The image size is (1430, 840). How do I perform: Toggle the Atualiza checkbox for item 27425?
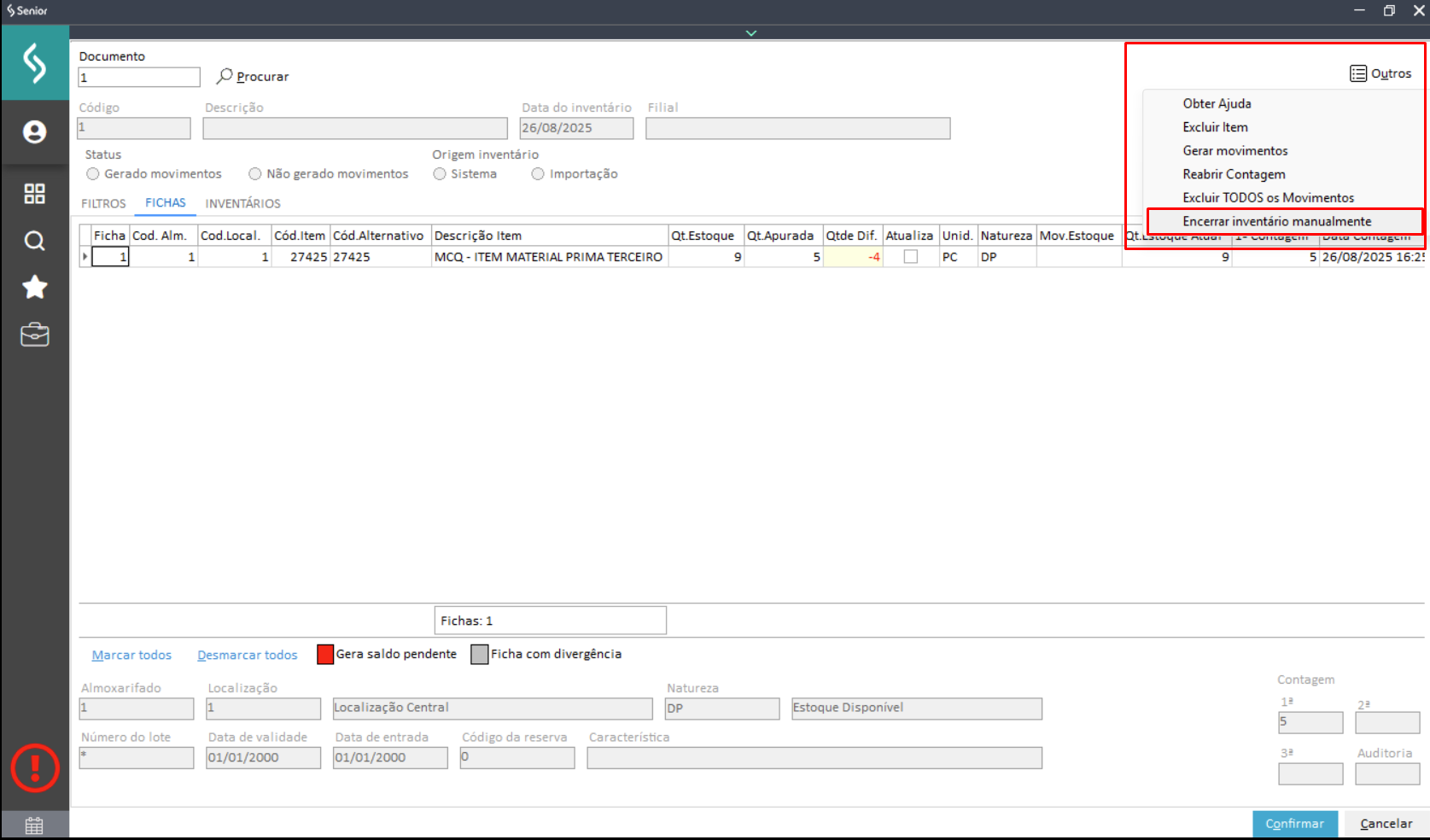[x=911, y=256]
